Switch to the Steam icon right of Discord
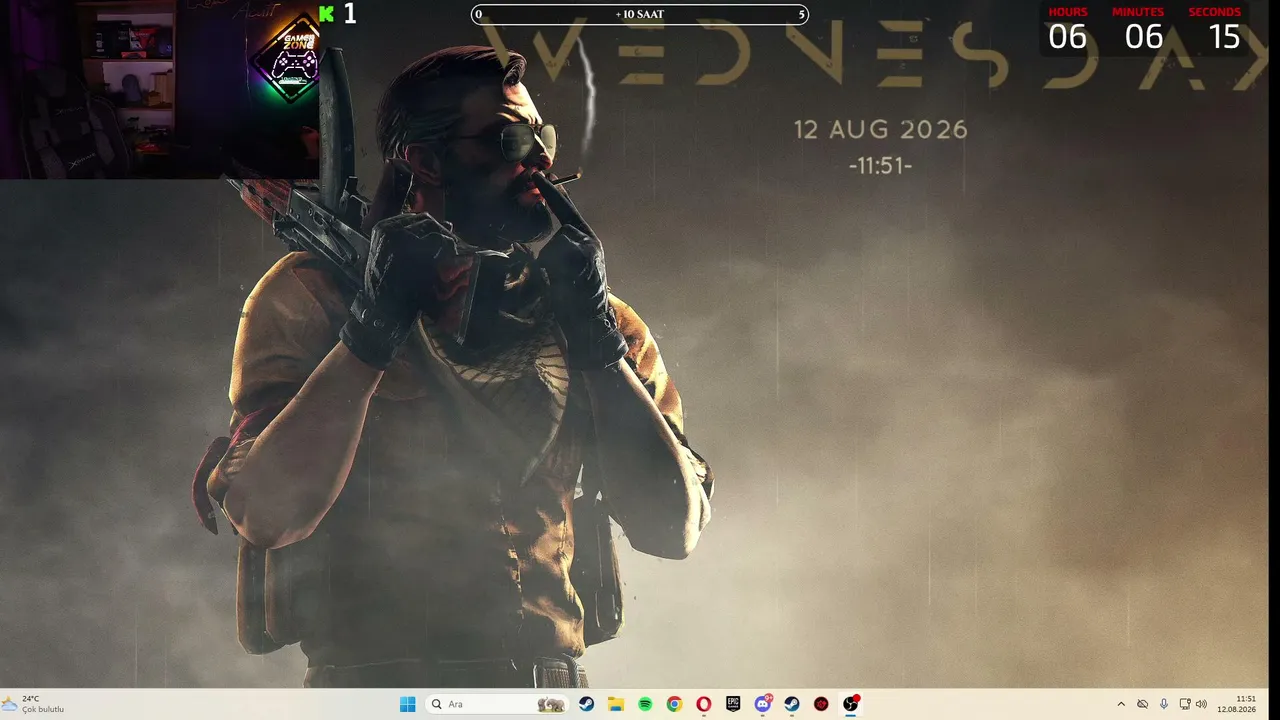Screen dimensions: 1280x720 [x=792, y=704]
